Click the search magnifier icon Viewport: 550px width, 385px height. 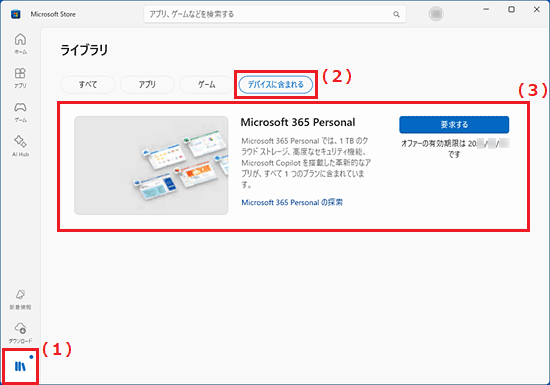point(396,14)
